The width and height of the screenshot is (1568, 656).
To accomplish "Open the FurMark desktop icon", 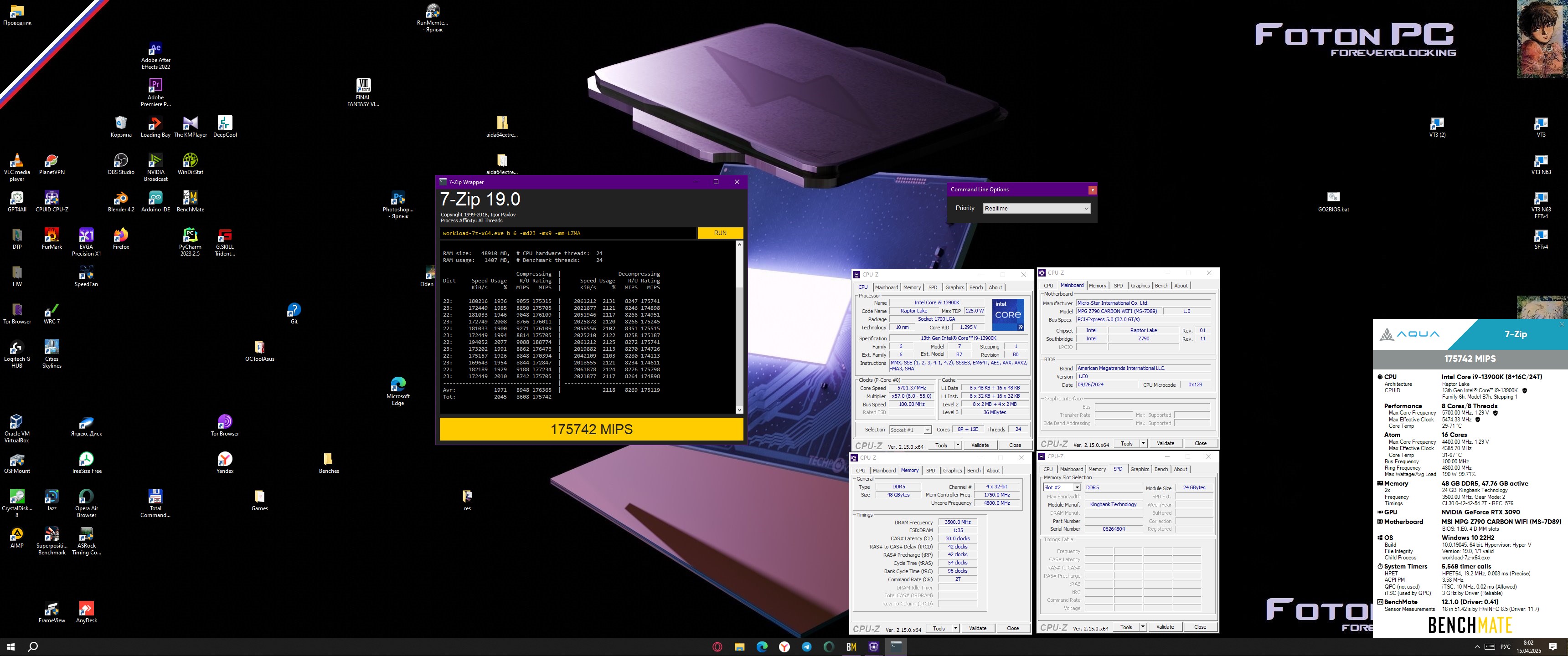I will tap(52, 238).
